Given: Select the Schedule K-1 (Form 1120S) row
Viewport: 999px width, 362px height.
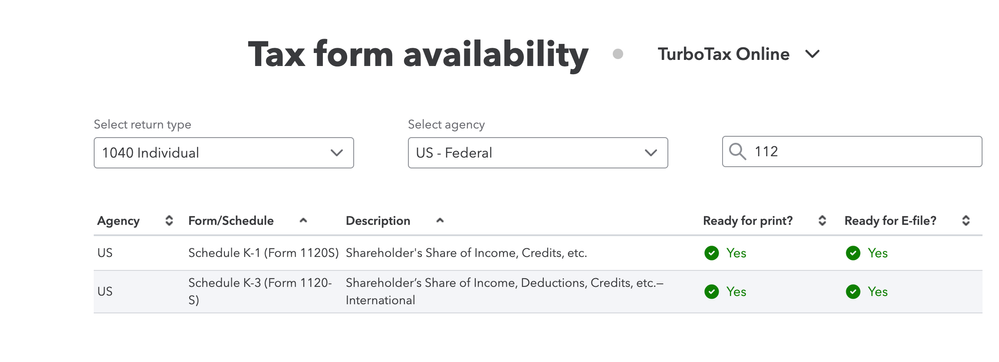Looking at the screenshot, I should (538, 253).
